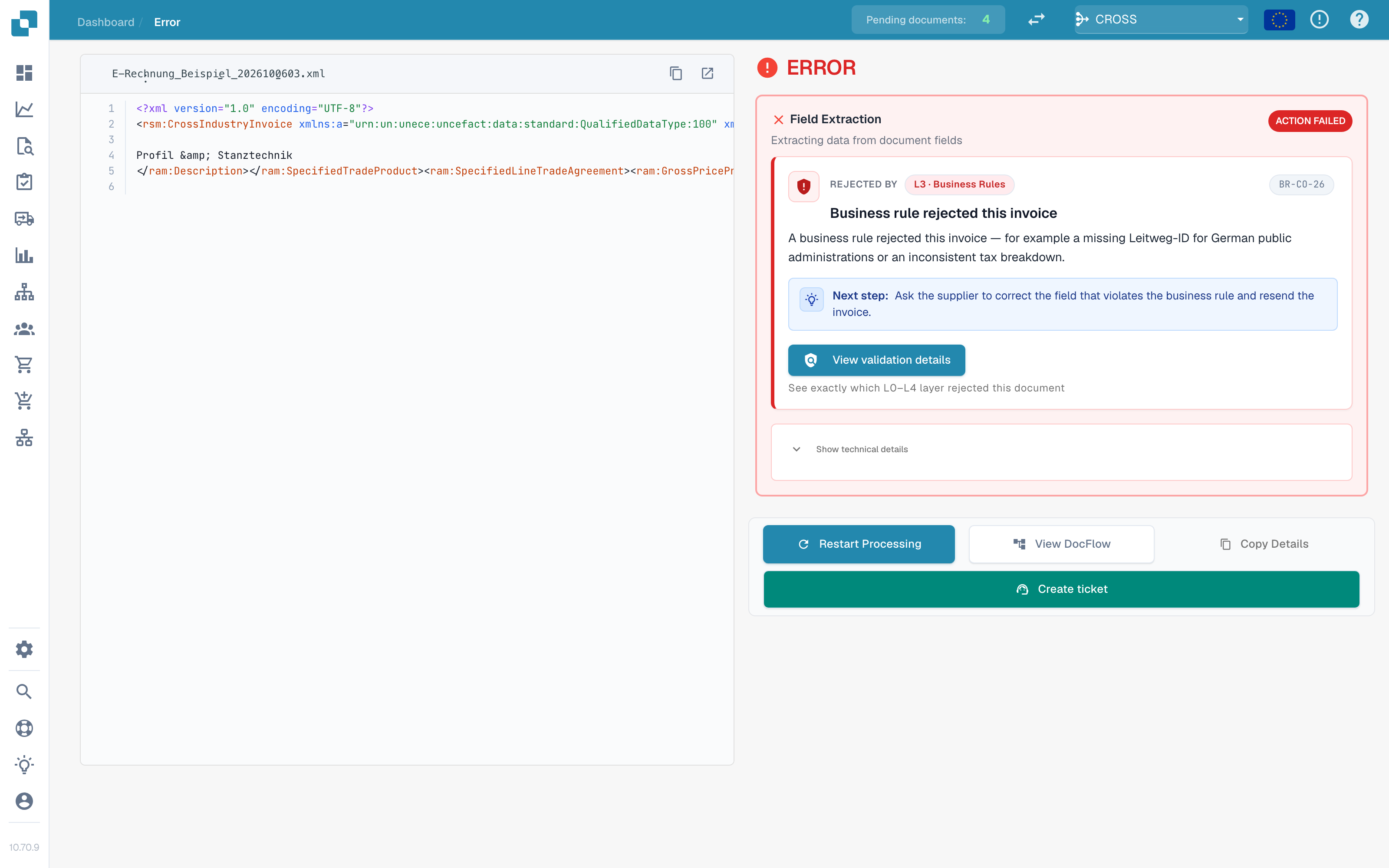Open the network nodes sidebar icon
Screen dimensions: 1389x868
coord(24,437)
